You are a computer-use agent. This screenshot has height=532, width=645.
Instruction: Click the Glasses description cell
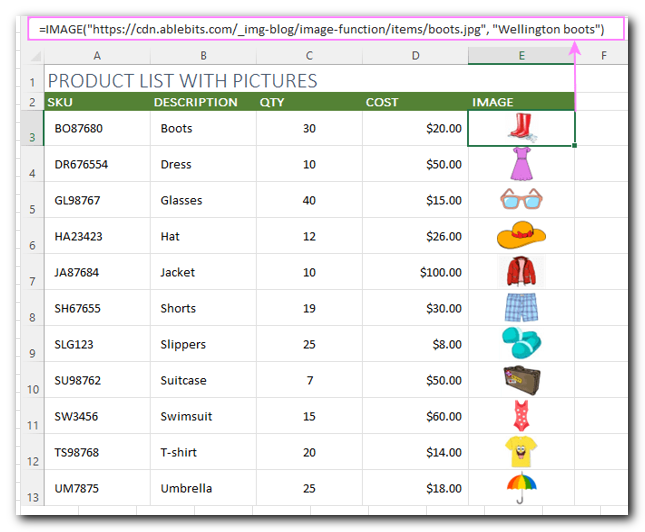pyautogui.click(x=203, y=200)
